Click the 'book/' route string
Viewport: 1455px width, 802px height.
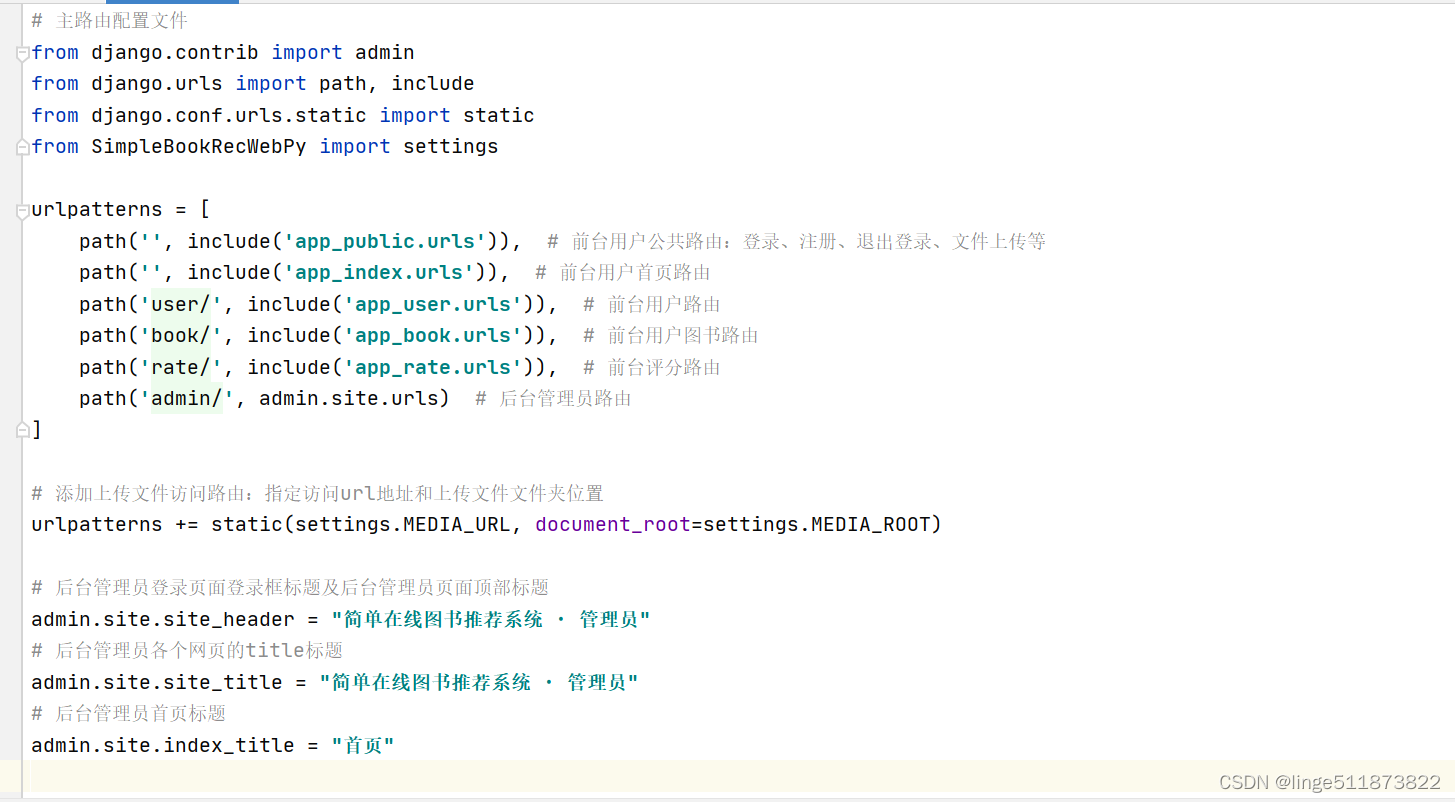coord(181,335)
